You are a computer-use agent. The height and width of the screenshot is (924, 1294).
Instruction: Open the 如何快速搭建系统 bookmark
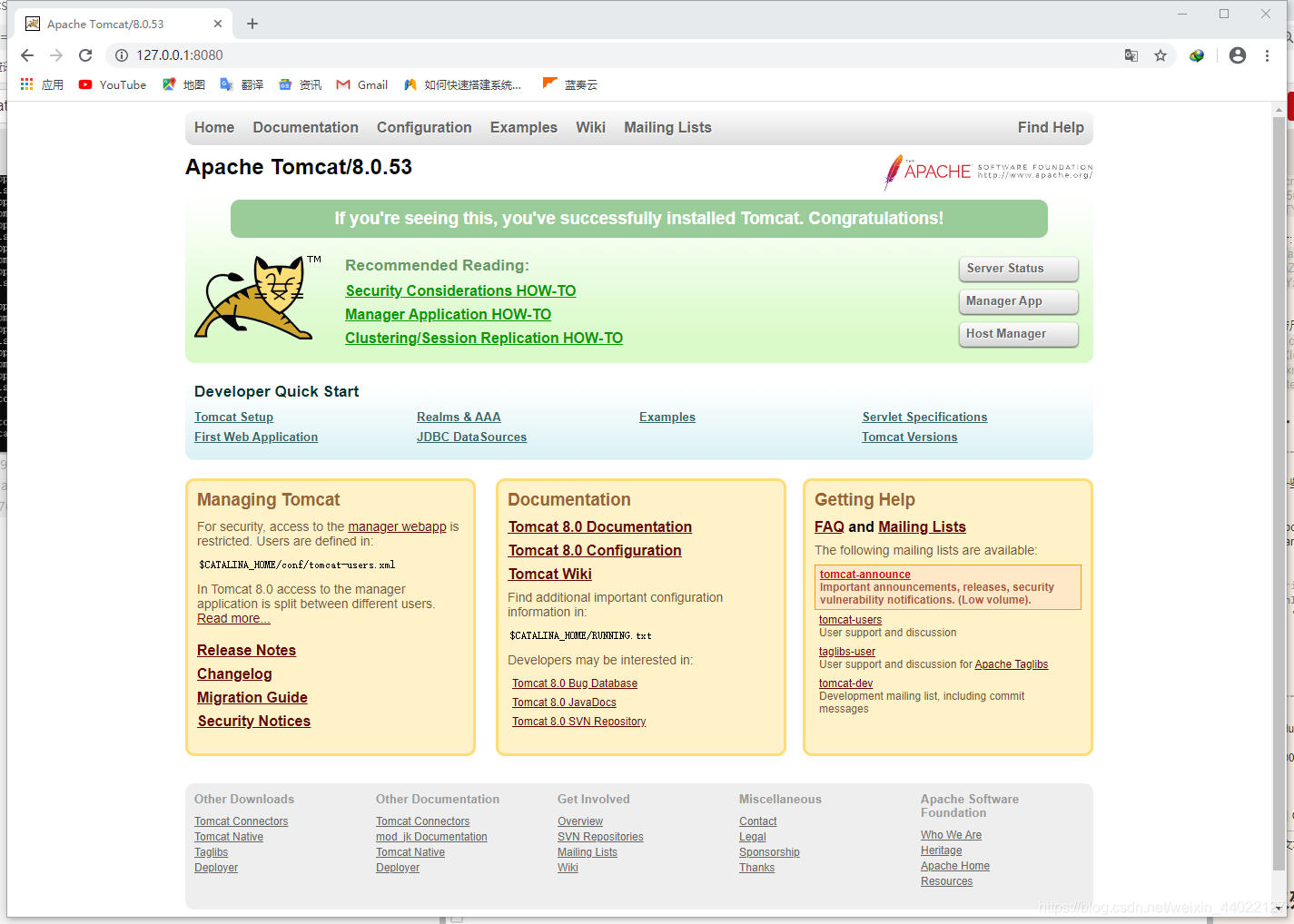(462, 84)
